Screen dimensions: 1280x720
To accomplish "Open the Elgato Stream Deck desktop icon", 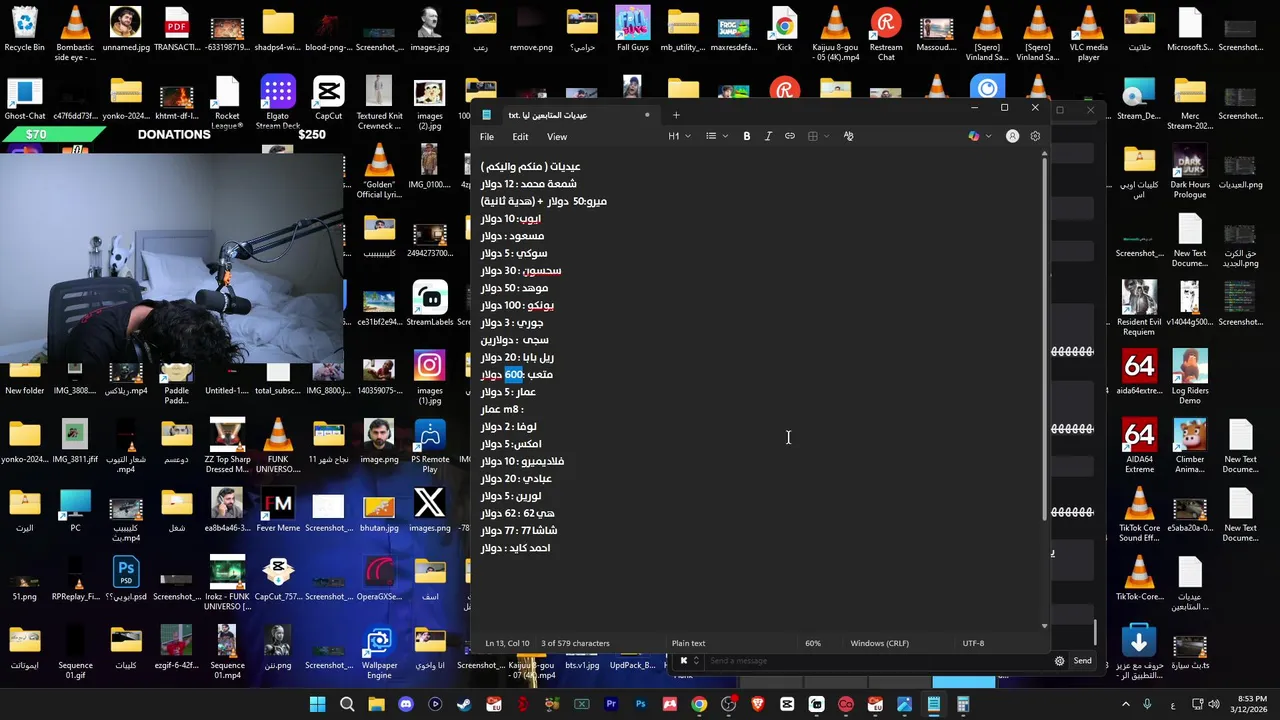I will [278, 103].
